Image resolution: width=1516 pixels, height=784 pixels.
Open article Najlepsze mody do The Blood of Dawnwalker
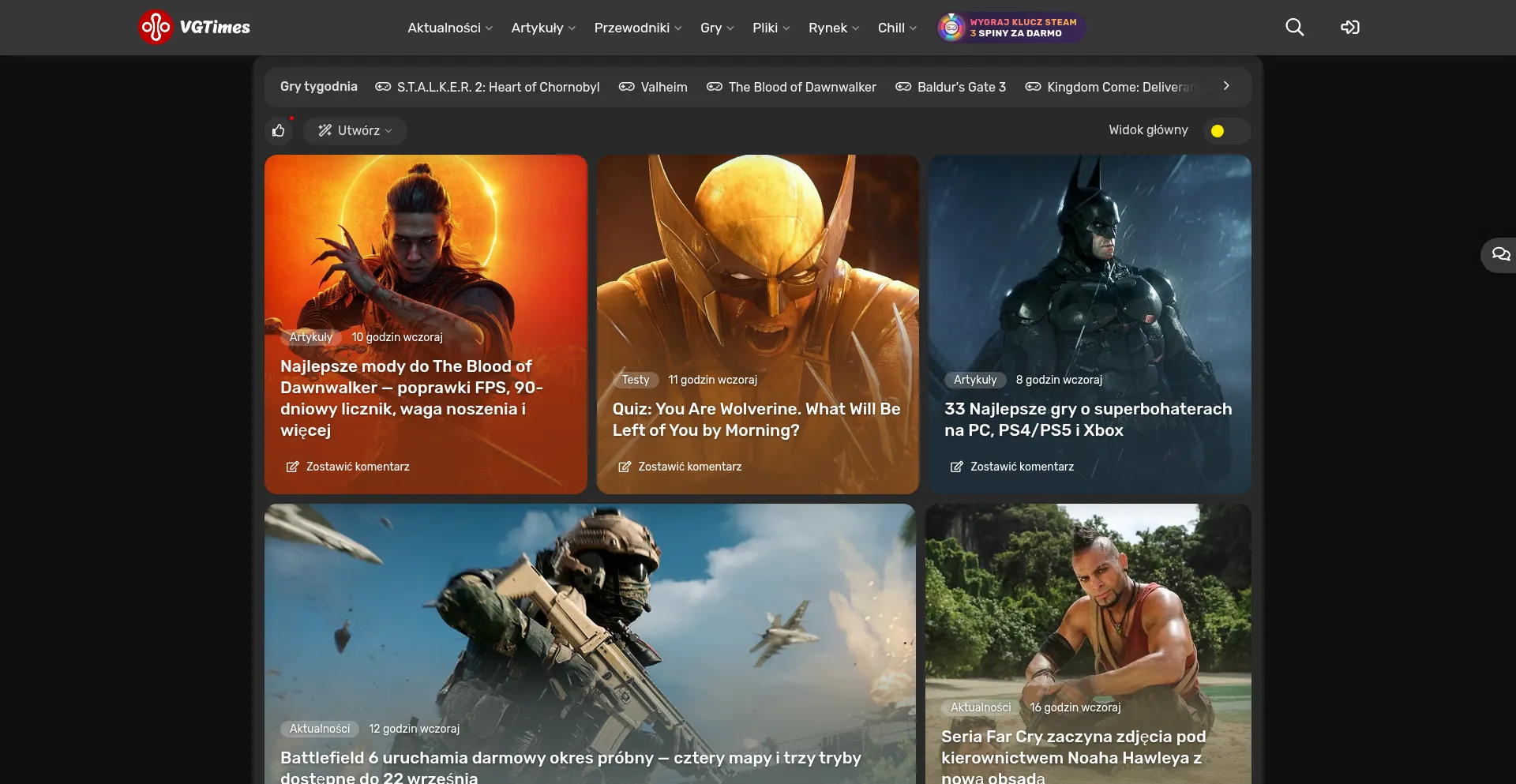tap(411, 398)
